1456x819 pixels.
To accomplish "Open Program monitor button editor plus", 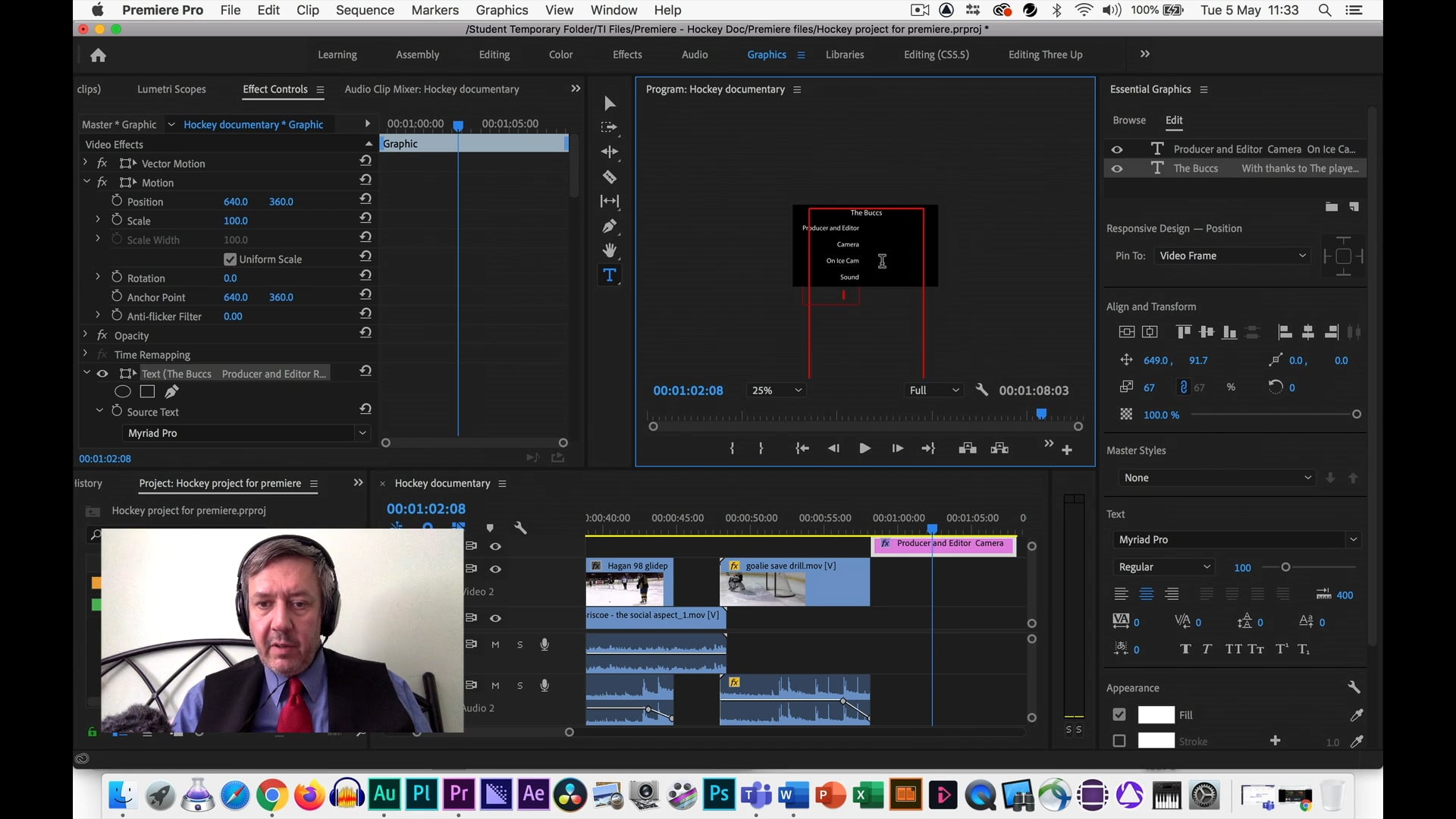I will [1067, 450].
